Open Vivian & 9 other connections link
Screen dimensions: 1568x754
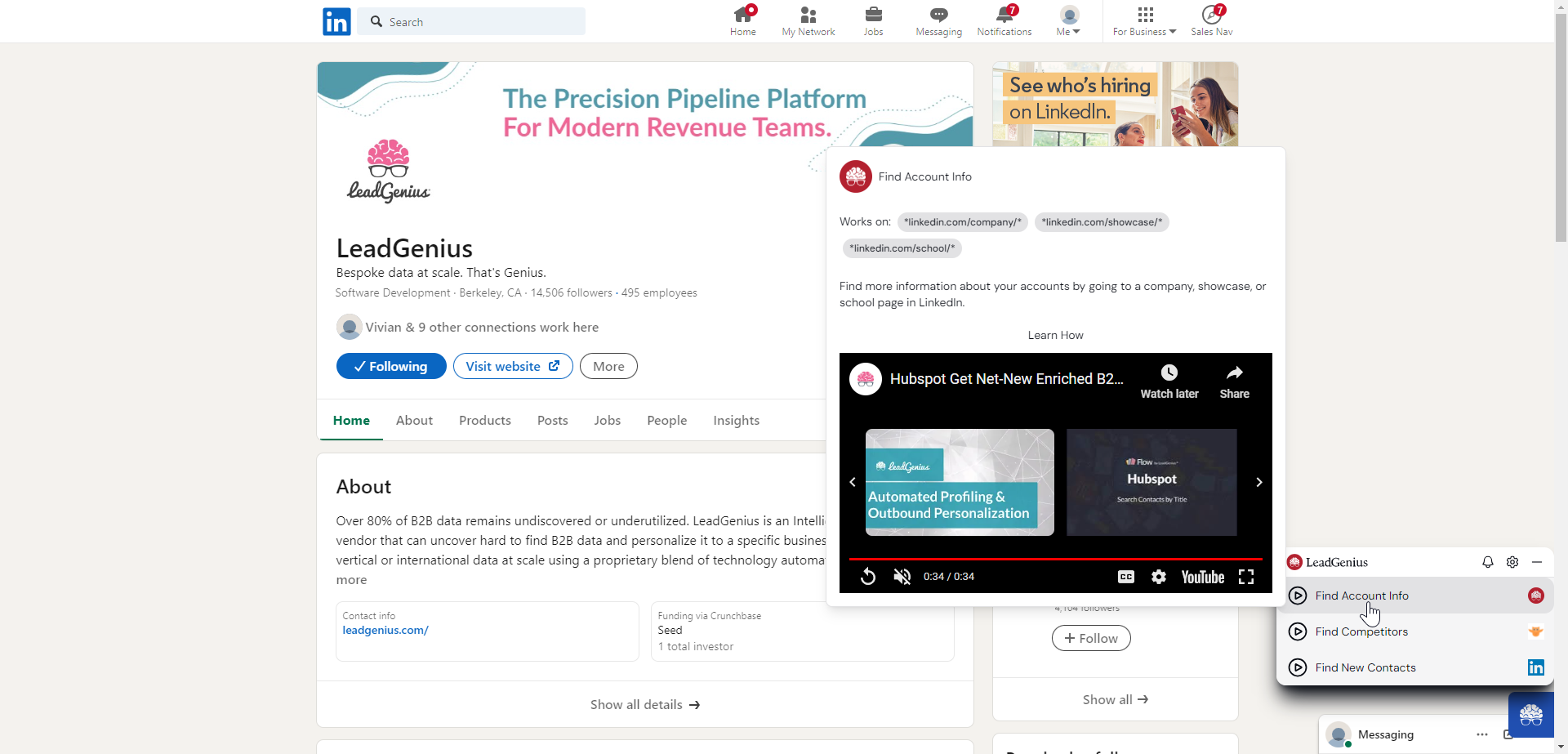coord(482,327)
